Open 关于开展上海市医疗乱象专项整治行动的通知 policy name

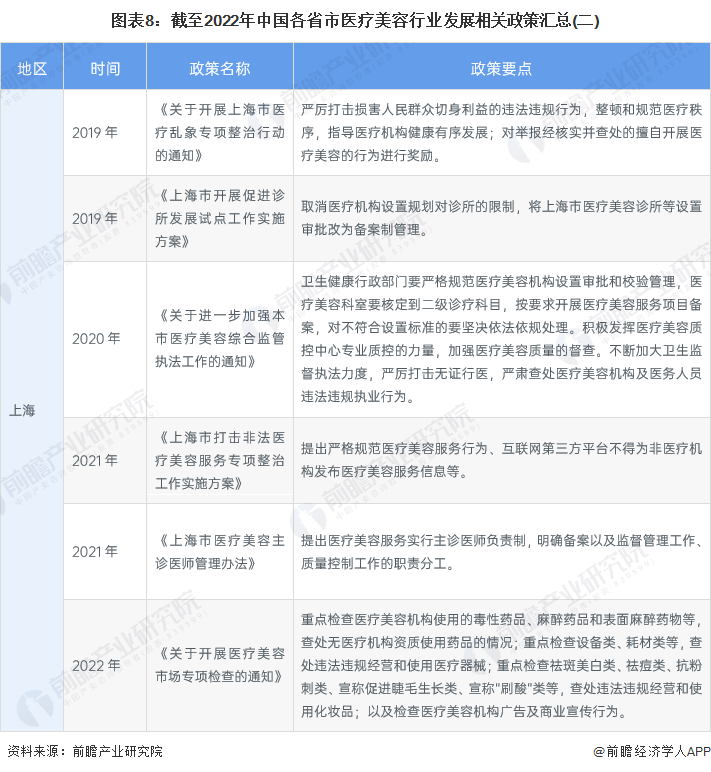(x=220, y=133)
